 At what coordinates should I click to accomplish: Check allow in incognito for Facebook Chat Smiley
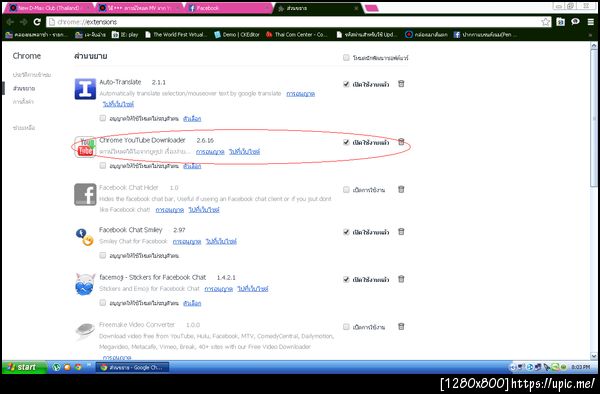coord(103,255)
